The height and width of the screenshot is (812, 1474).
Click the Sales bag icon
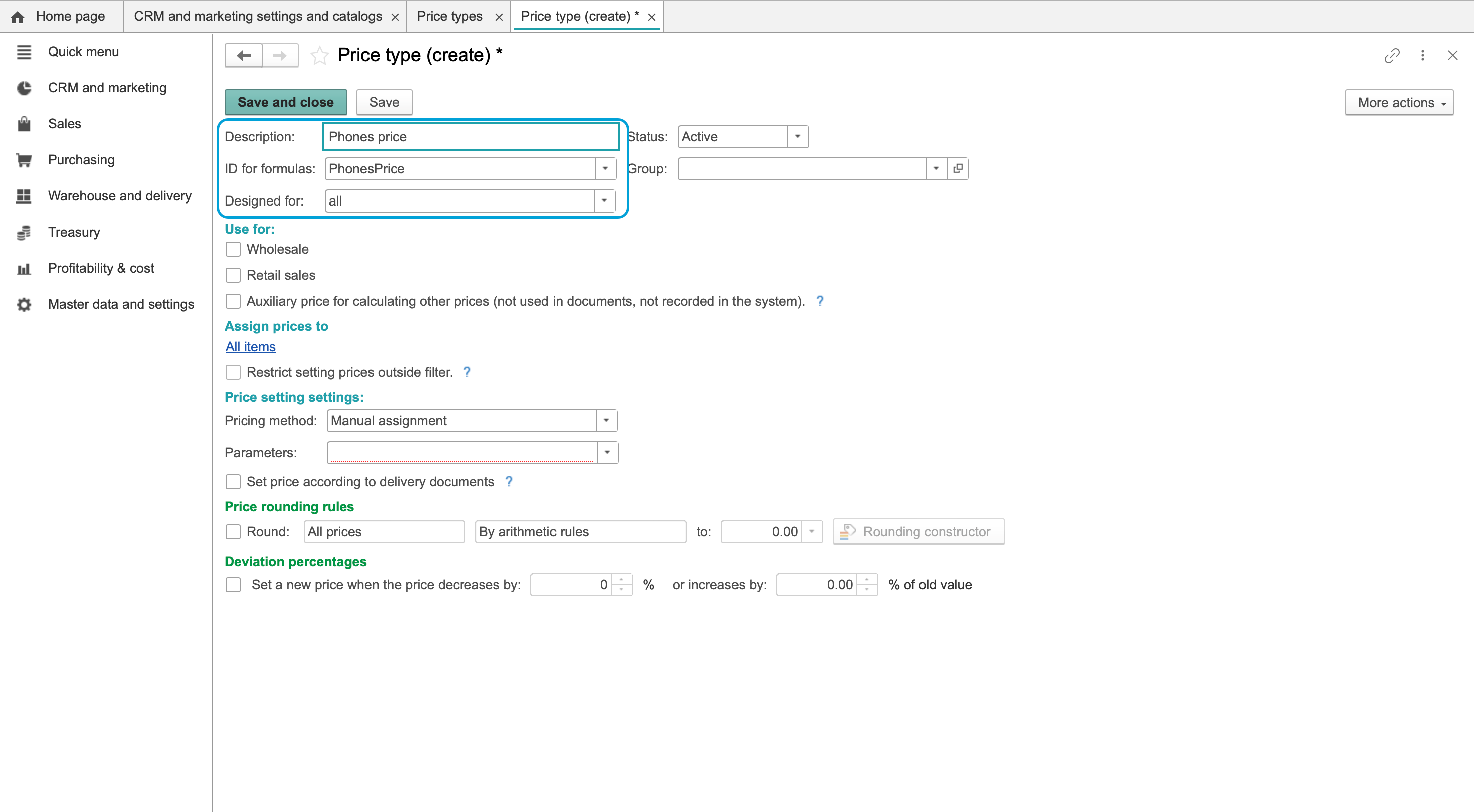(x=24, y=124)
